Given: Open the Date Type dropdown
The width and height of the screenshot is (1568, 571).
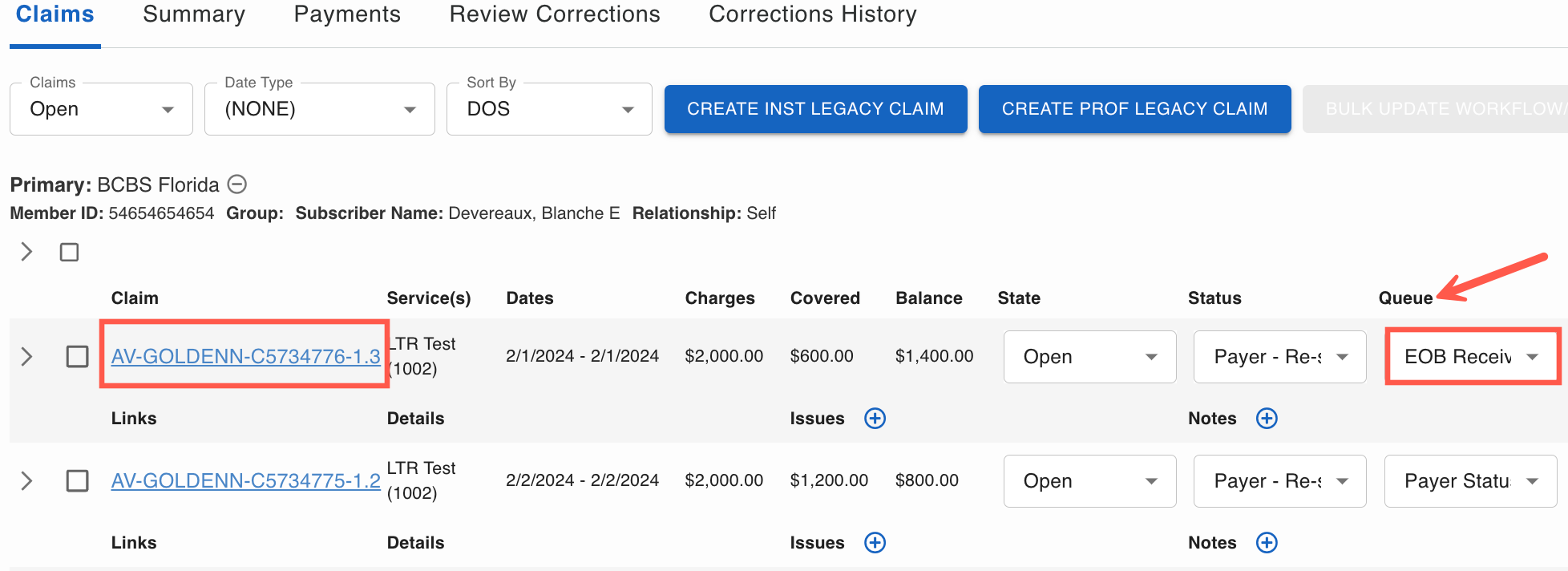Looking at the screenshot, I should tap(319, 109).
